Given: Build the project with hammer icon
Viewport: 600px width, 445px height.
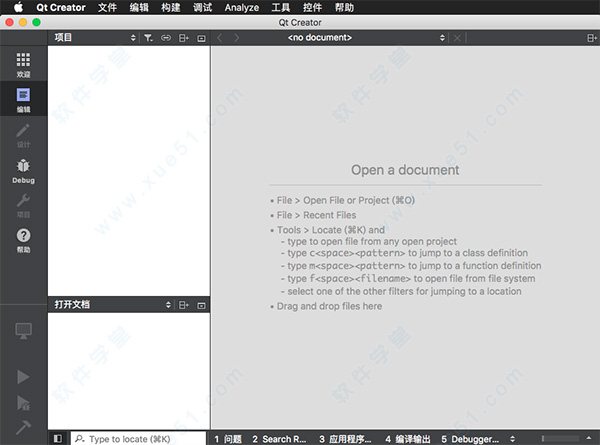Looking at the screenshot, I should click(x=23, y=427).
